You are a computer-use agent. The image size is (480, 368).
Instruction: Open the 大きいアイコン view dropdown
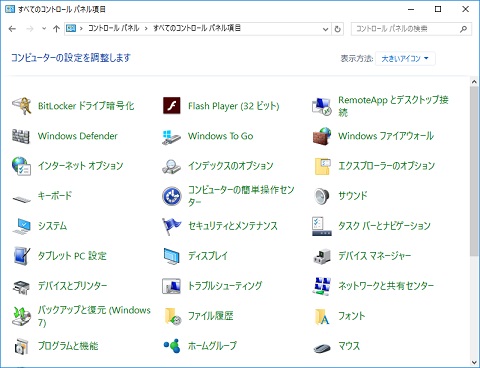coord(405,59)
